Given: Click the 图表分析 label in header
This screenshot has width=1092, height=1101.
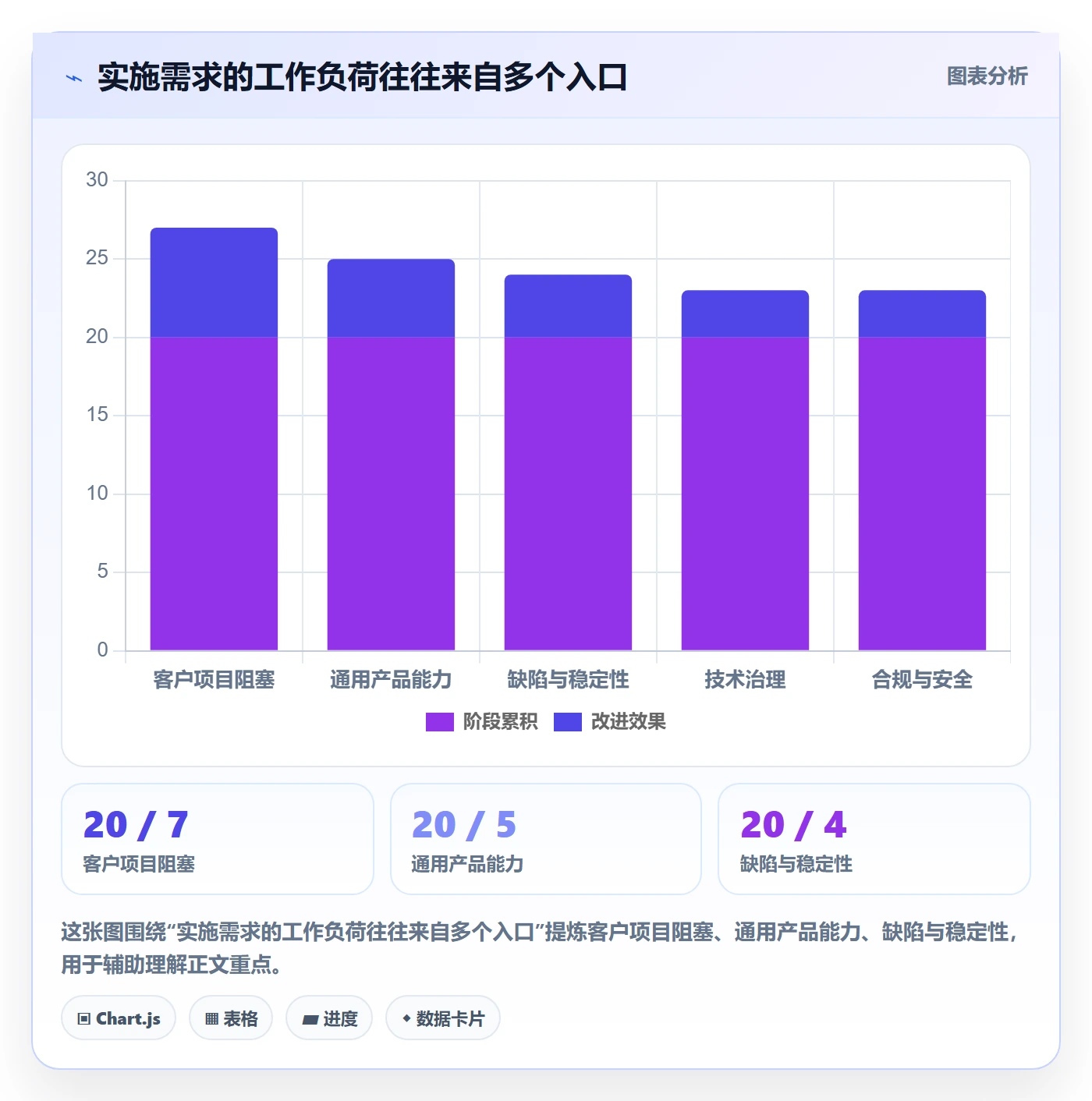Looking at the screenshot, I should [987, 76].
